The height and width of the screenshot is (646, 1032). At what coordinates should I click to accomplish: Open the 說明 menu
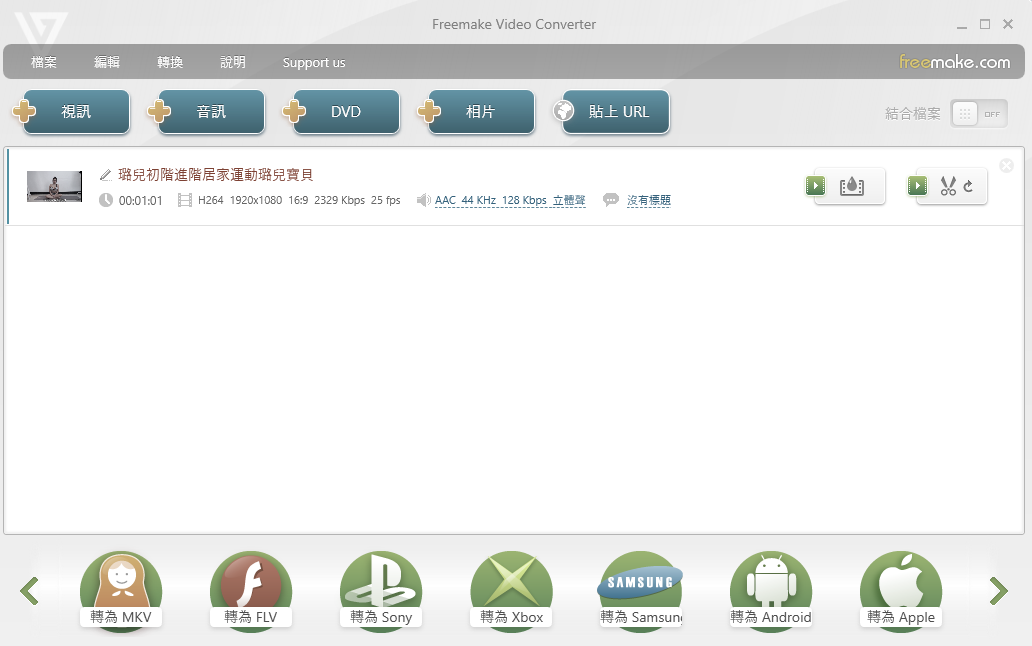(233, 62)
